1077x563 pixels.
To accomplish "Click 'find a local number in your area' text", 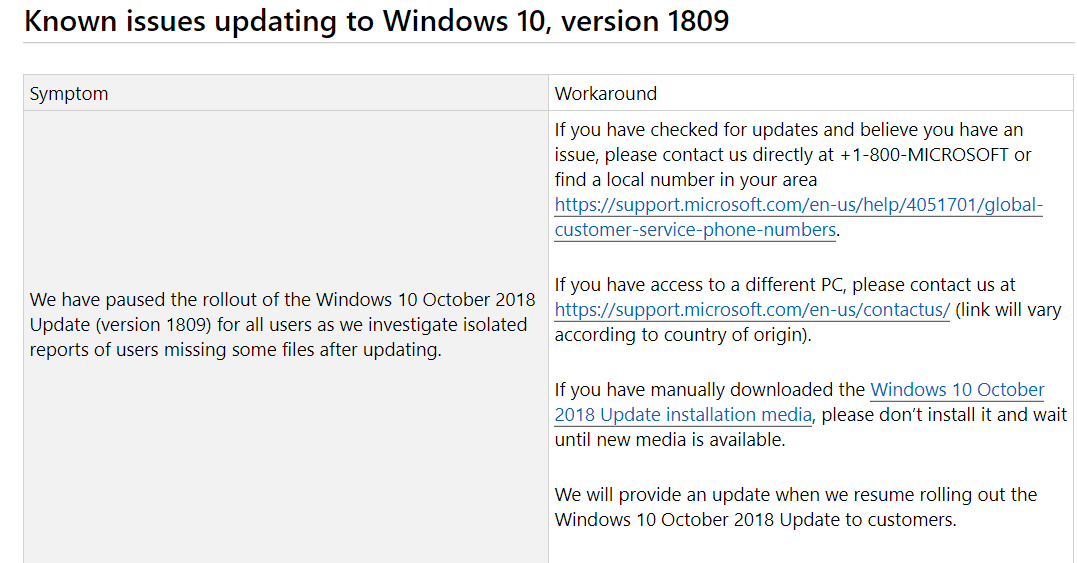I will (686, 180).
